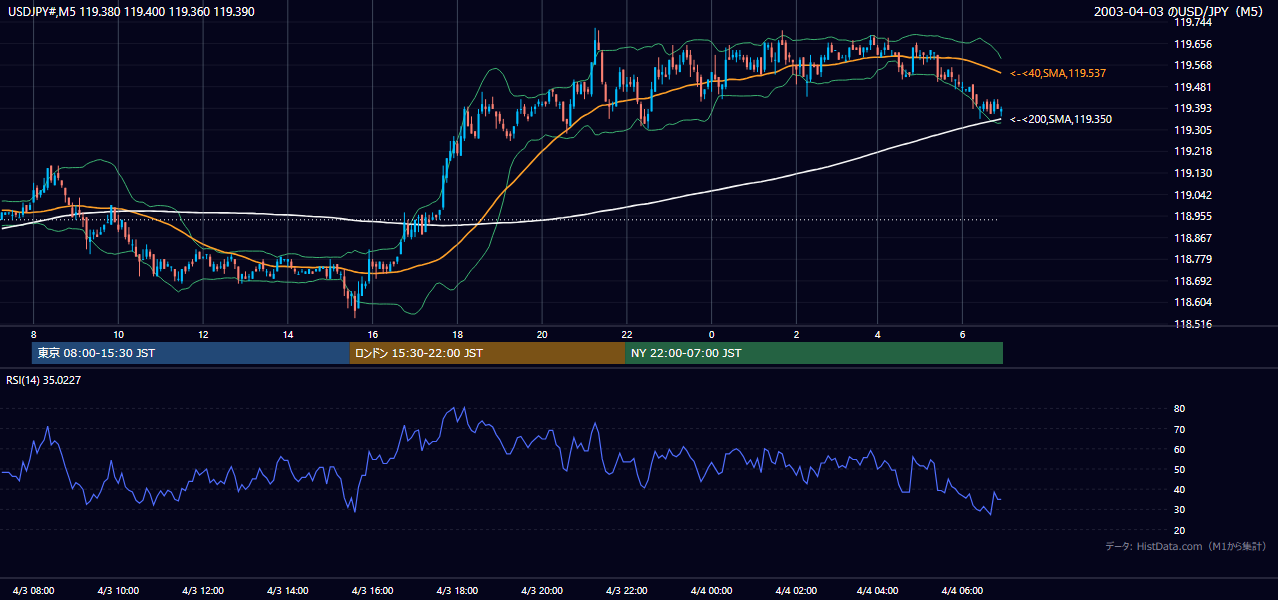Click price axis value 119.042
The height and width of the screenshot is (600, 1278).
pos(1191,195)
